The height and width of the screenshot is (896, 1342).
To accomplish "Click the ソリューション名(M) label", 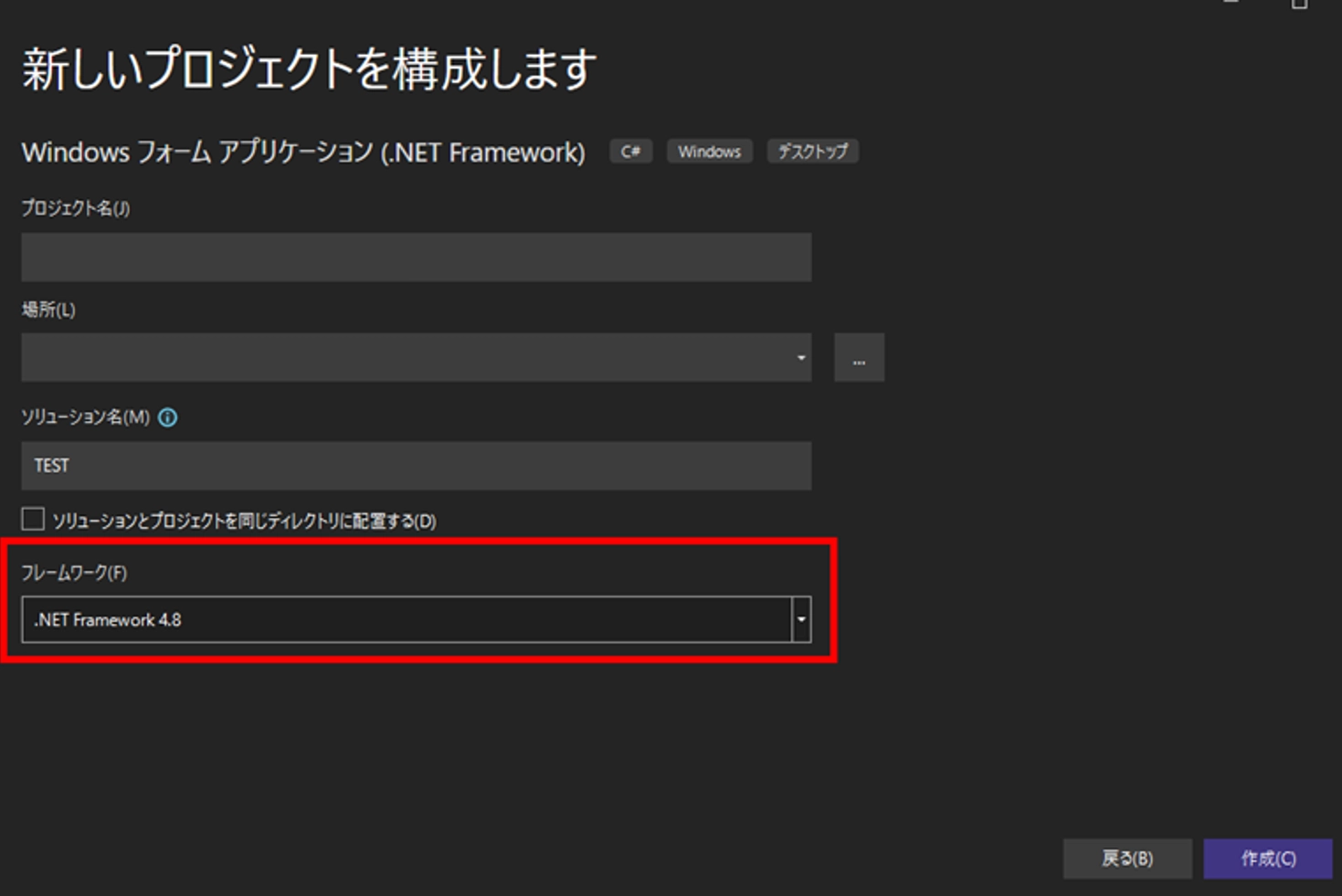I will pyautogui.click(x=86, y=417).
